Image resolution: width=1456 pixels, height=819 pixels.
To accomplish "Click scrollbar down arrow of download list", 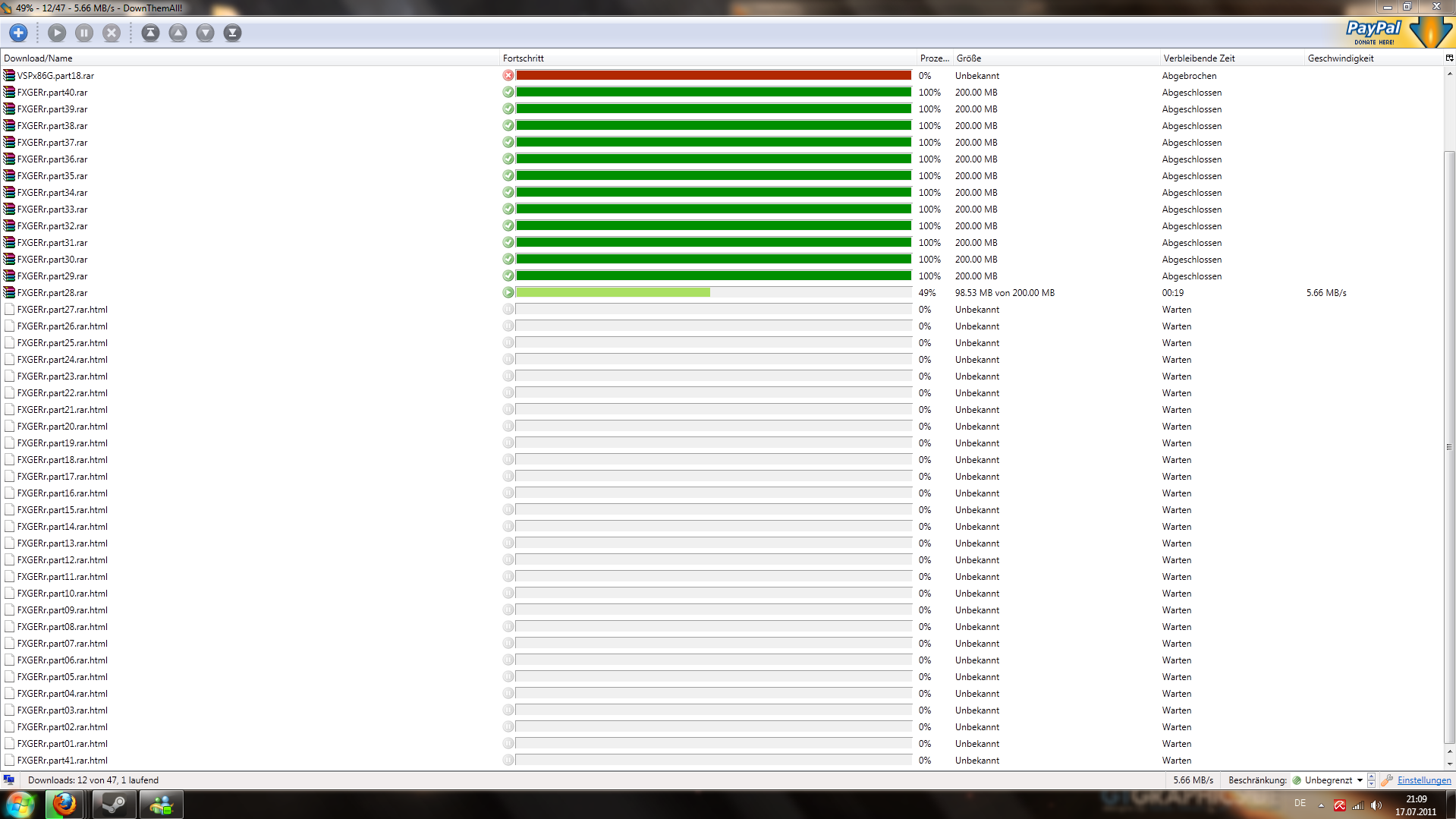I will (1449, 764).
